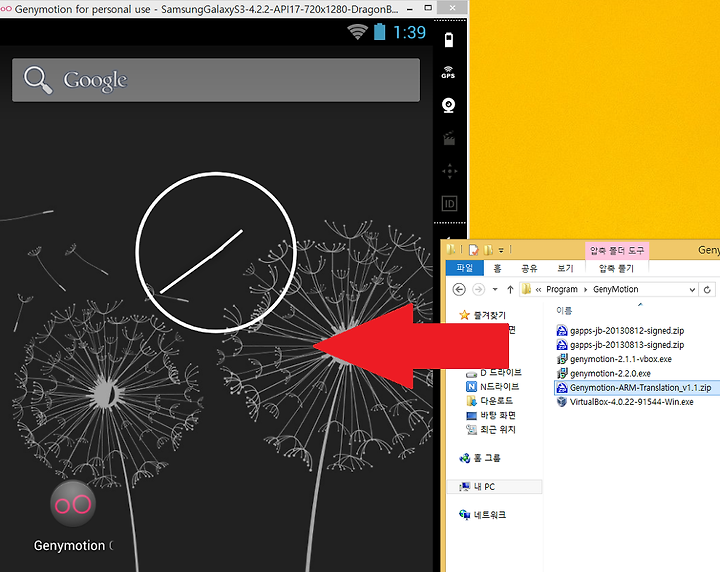Click 홈 그룹 in navigation pane

[x=486, y=458]
